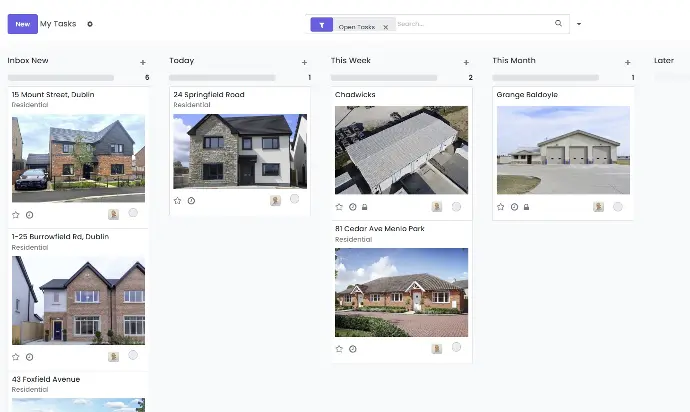Star the Chadwicks card
The width and height of the screenshot is (690, 412).
[x=339, y=207]
